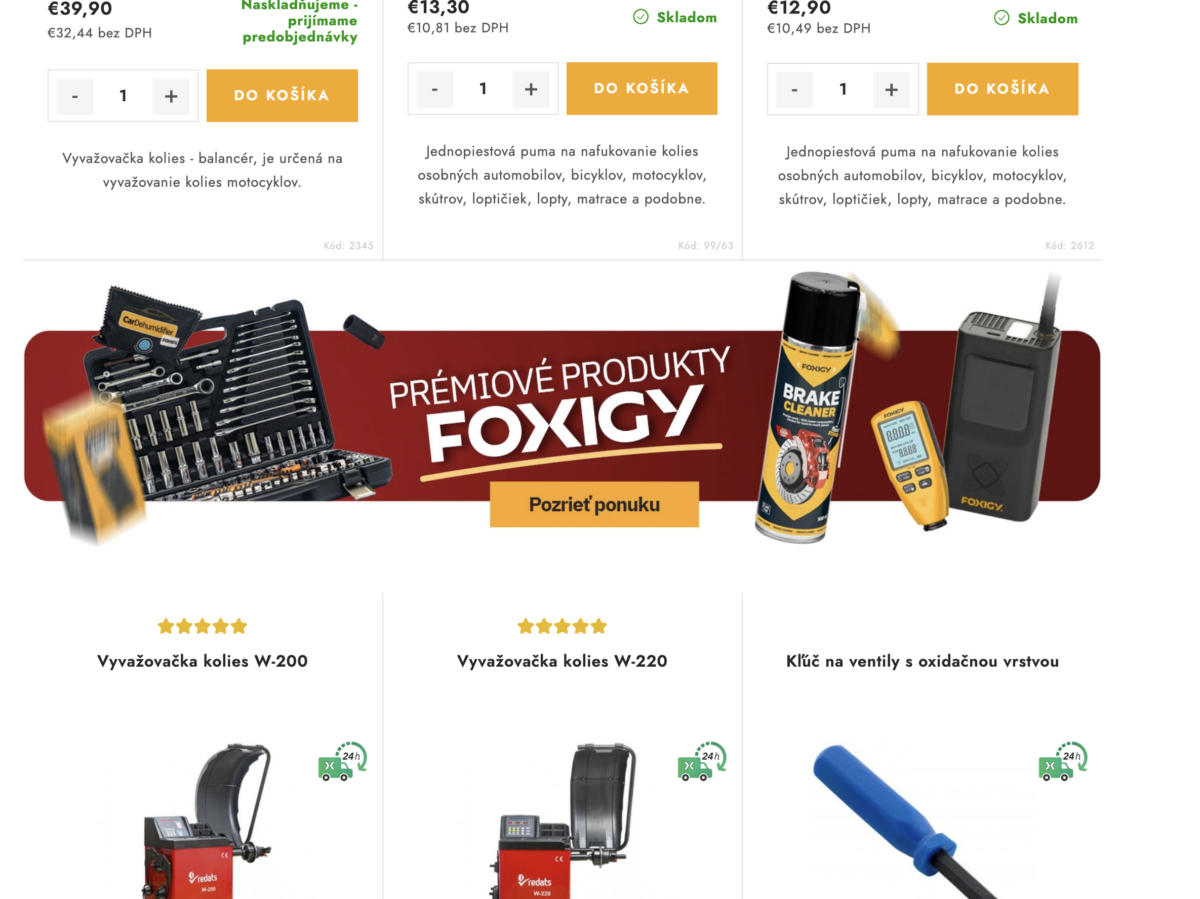The width and height of the screenshot is (1200, 899).
Task: Increase quantity for the €39,90 product
Action: [171, 96]
